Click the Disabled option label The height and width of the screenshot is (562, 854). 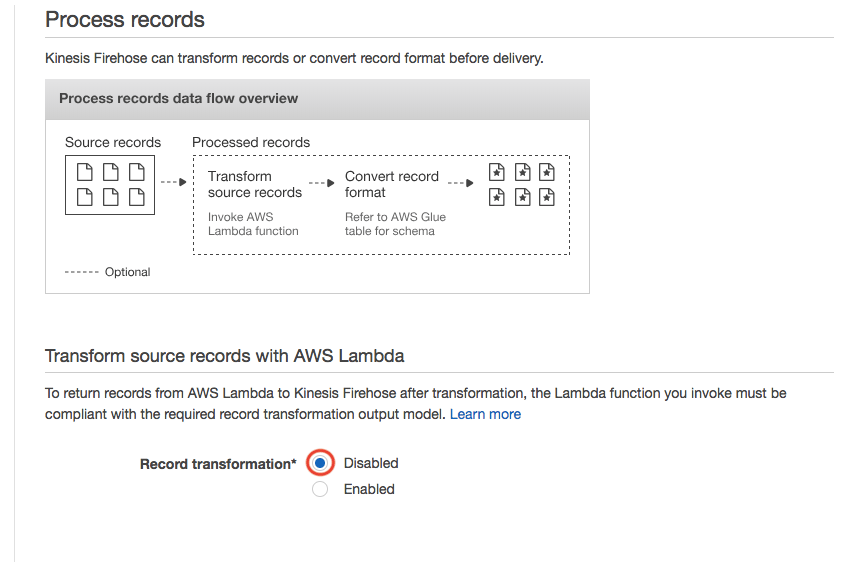point(371,463)
